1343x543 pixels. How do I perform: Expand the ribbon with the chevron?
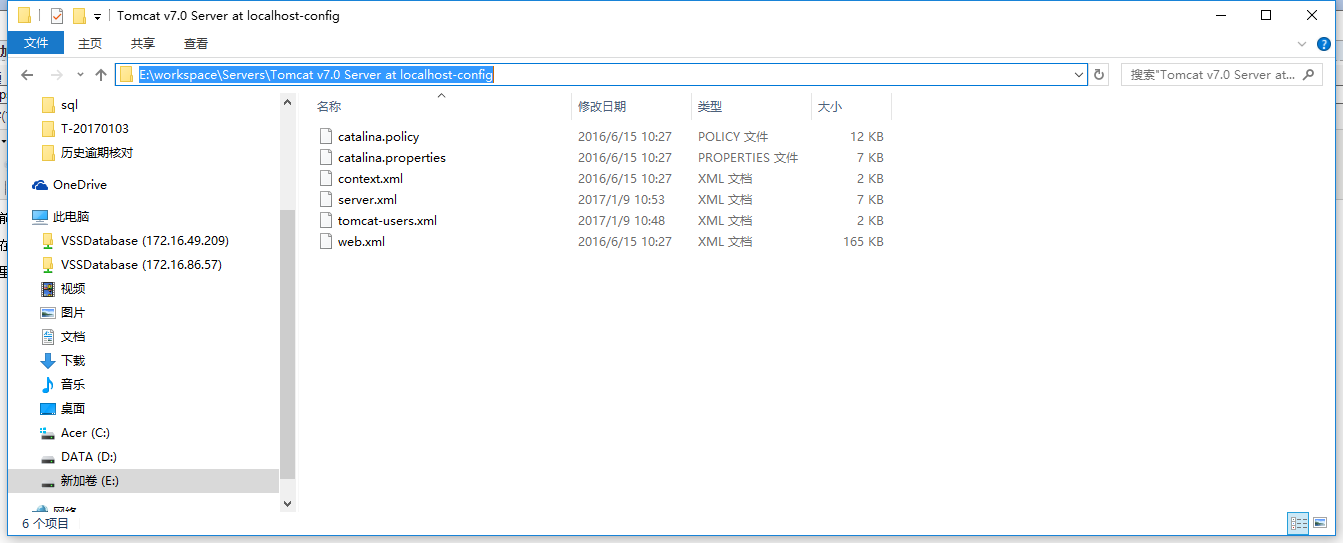click(x=1302, y=44)
